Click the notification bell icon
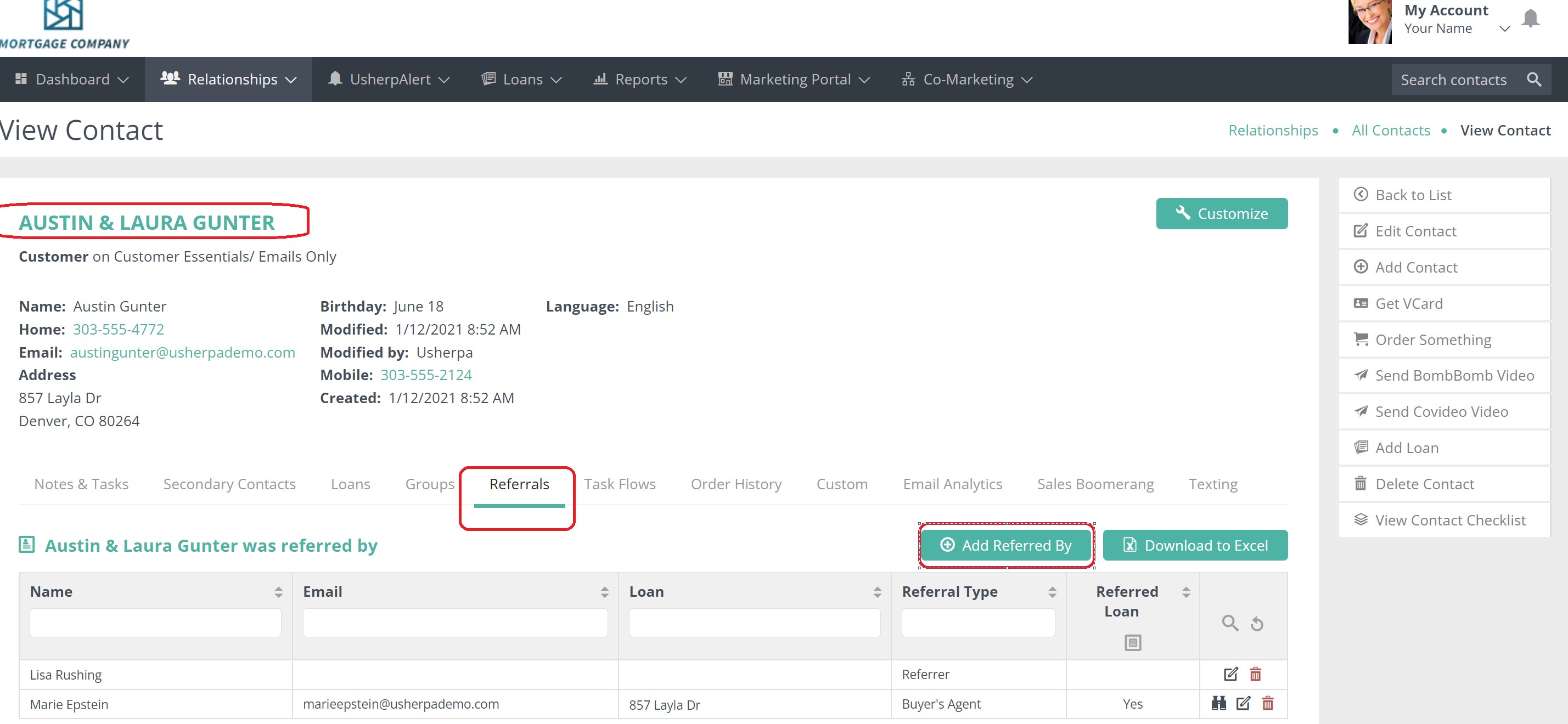This screenshot has height=724, width=1568. (x=1530, y=19)
